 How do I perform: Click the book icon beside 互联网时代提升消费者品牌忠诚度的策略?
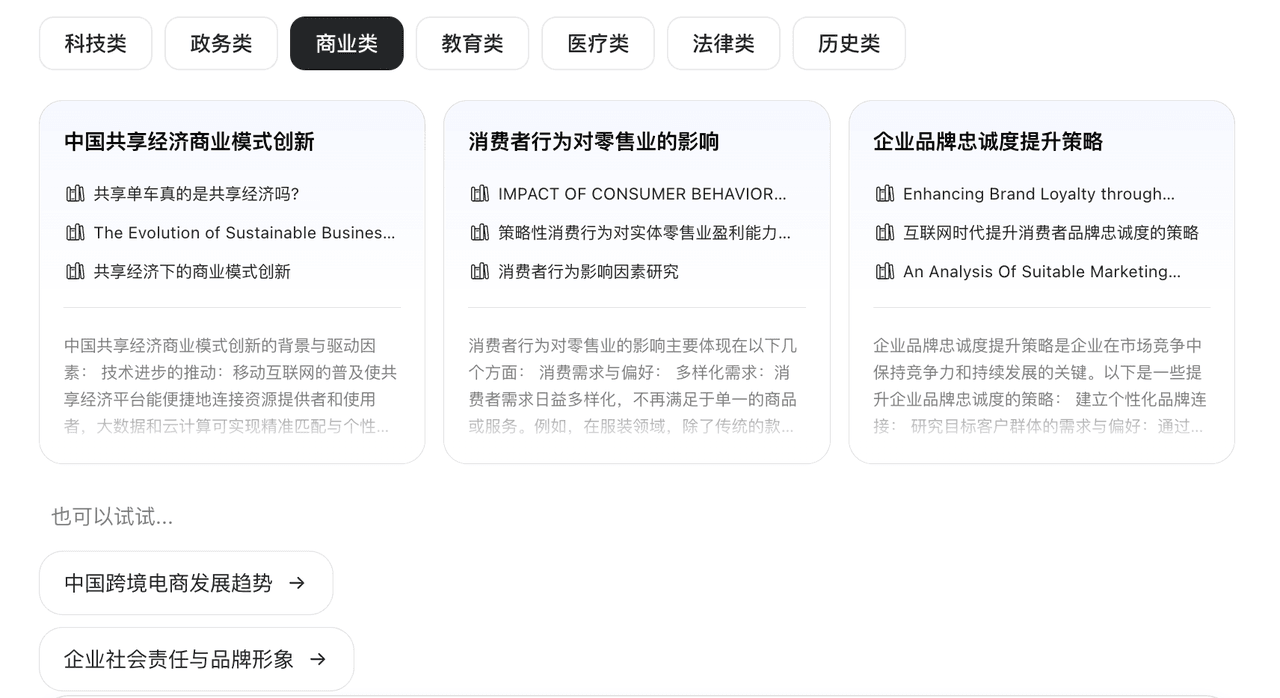tap(884, 233)
